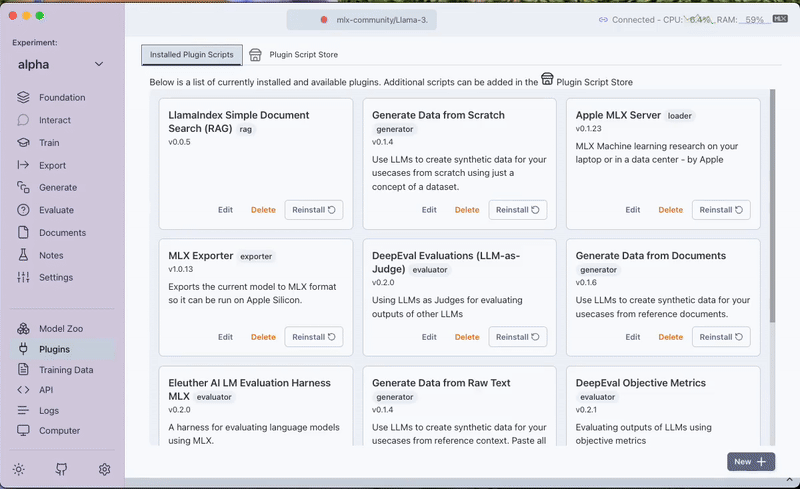Delete the MLX Exporter plugin

pos(263,337)
